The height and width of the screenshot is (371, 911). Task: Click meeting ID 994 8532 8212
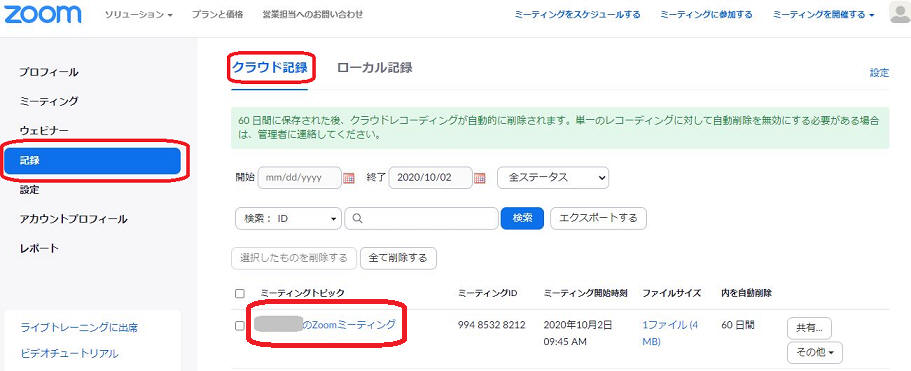tap(492, 325)
